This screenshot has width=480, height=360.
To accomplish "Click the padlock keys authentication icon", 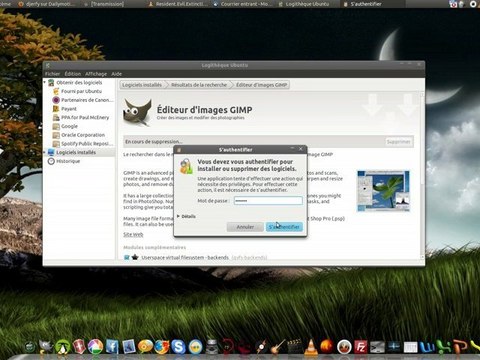I will [x=186, y=166].
